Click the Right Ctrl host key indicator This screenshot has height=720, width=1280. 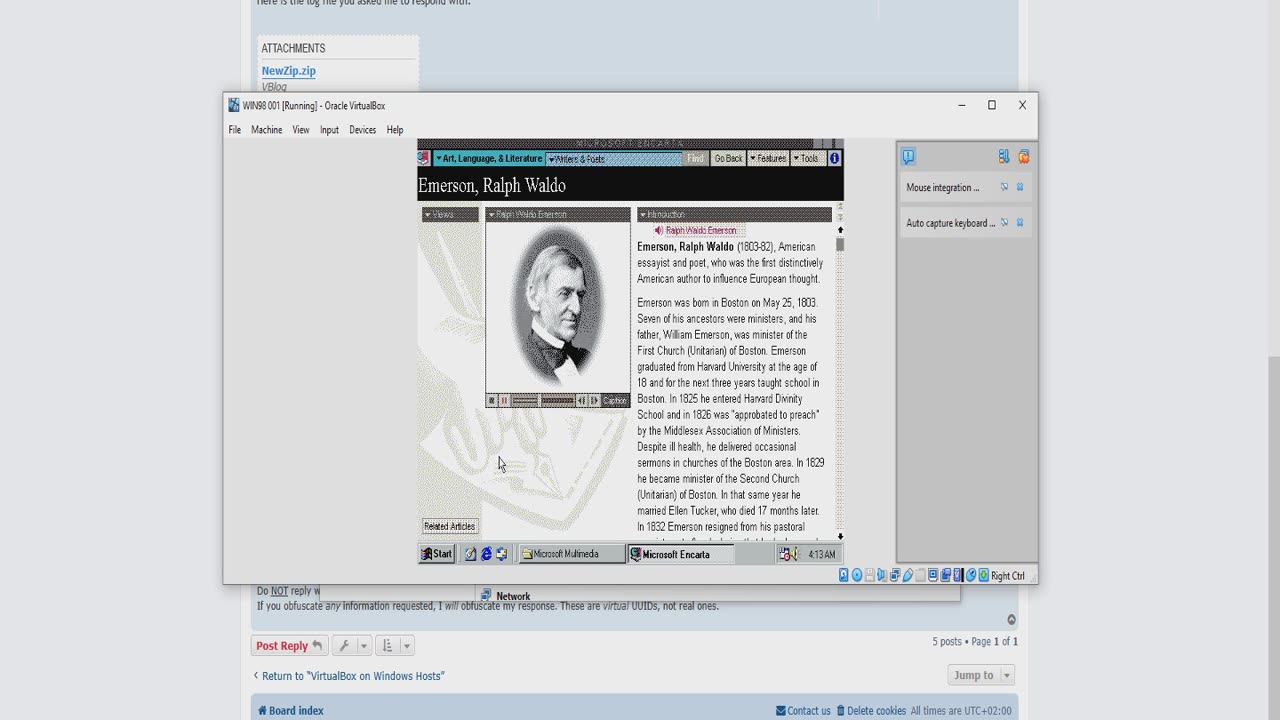click(x=1008, y=576)
